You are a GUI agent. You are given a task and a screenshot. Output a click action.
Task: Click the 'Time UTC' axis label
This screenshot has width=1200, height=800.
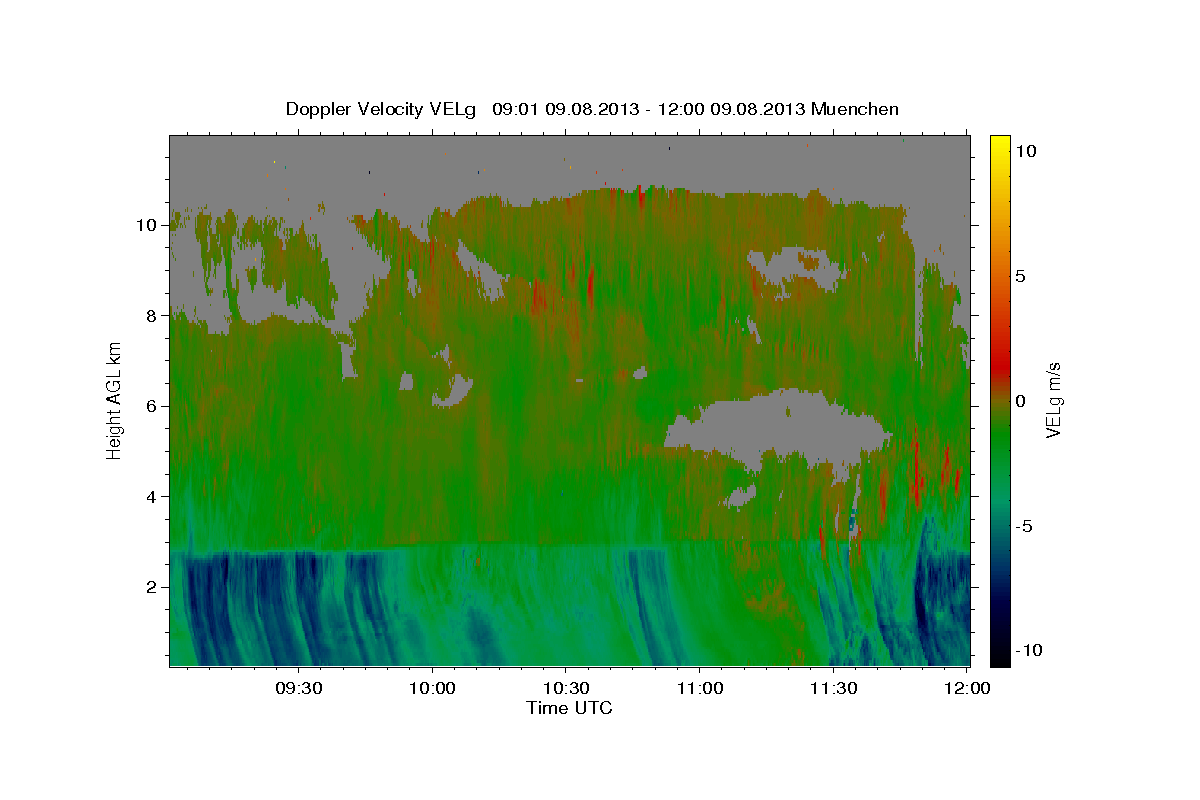tap(569, 708)
